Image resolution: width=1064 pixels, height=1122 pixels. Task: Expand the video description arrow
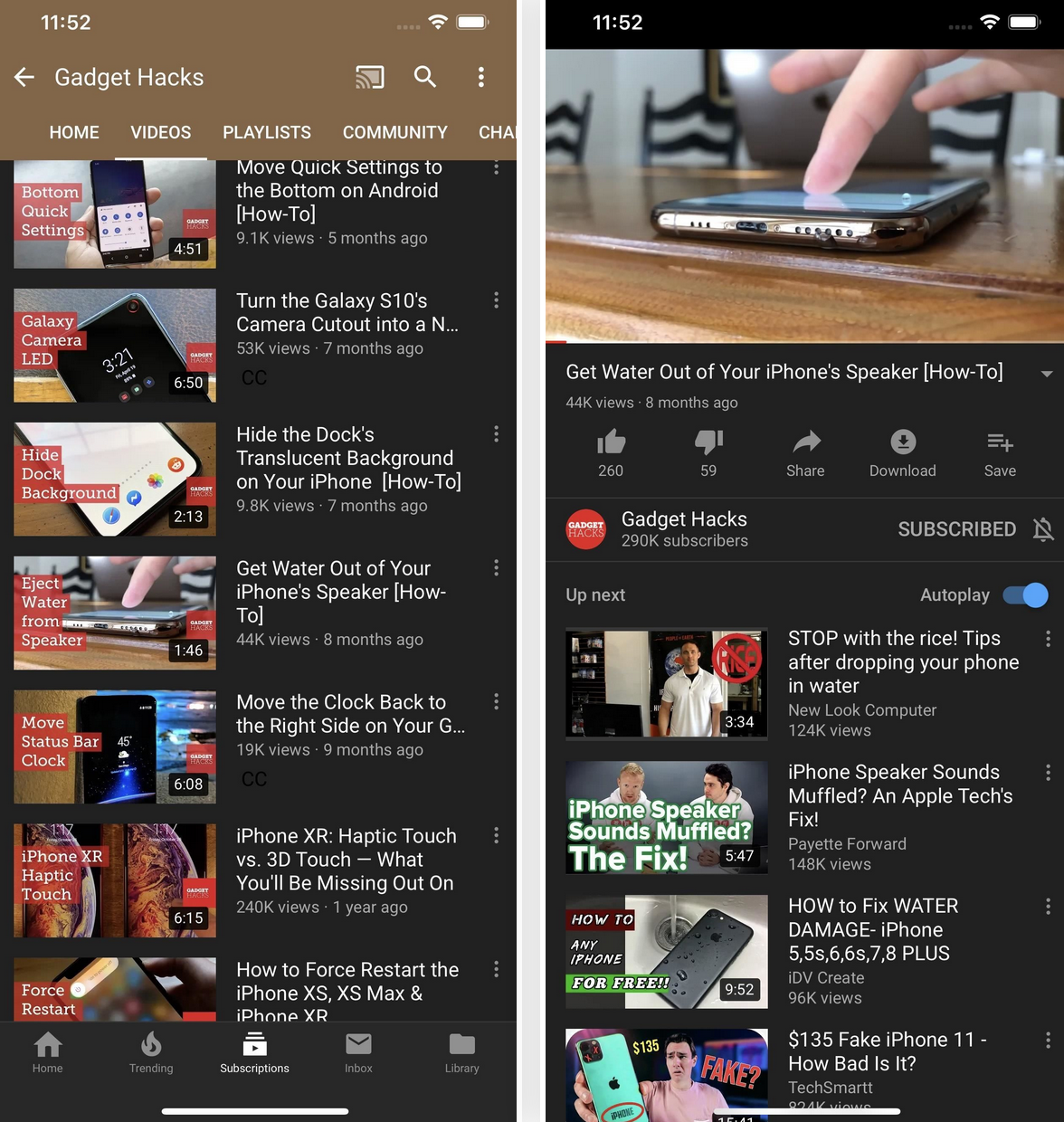click(1046, 374)
